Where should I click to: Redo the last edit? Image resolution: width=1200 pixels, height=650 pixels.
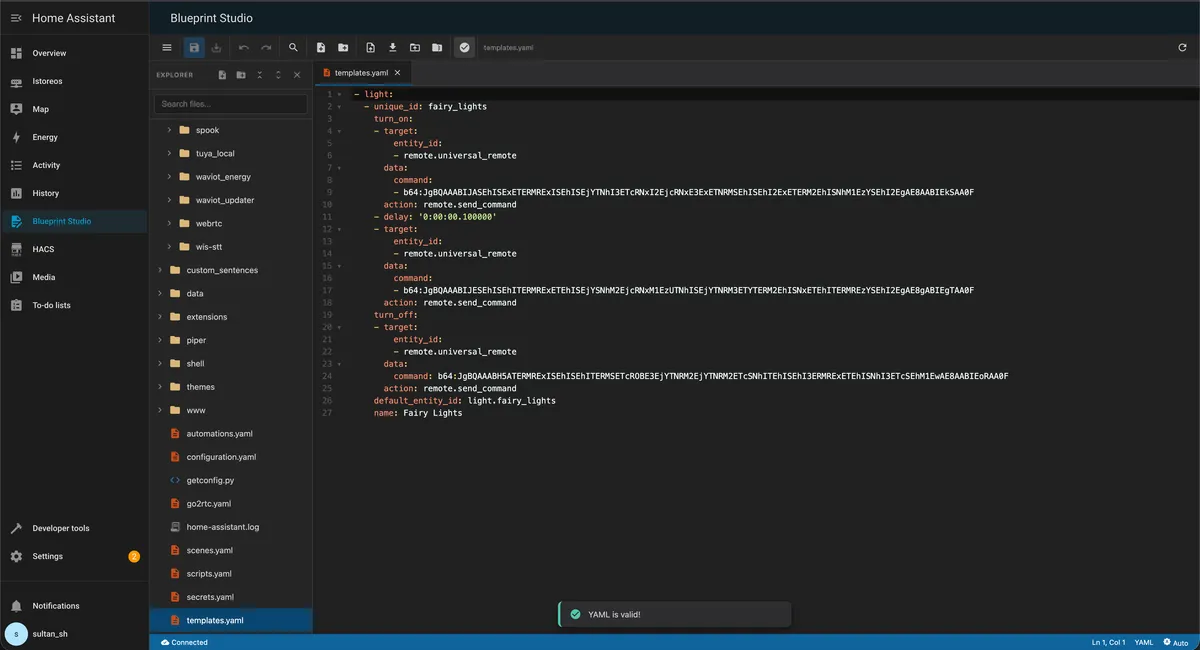(x=266, y=47)
